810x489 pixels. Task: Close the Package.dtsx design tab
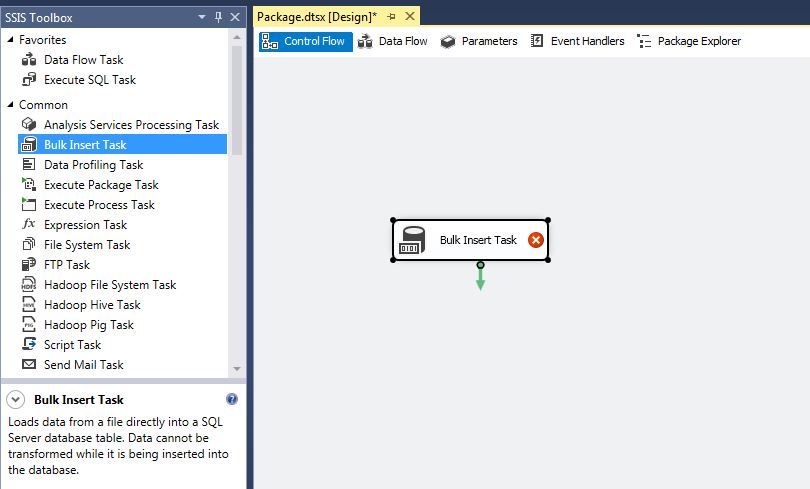click(x=410, y=17)
